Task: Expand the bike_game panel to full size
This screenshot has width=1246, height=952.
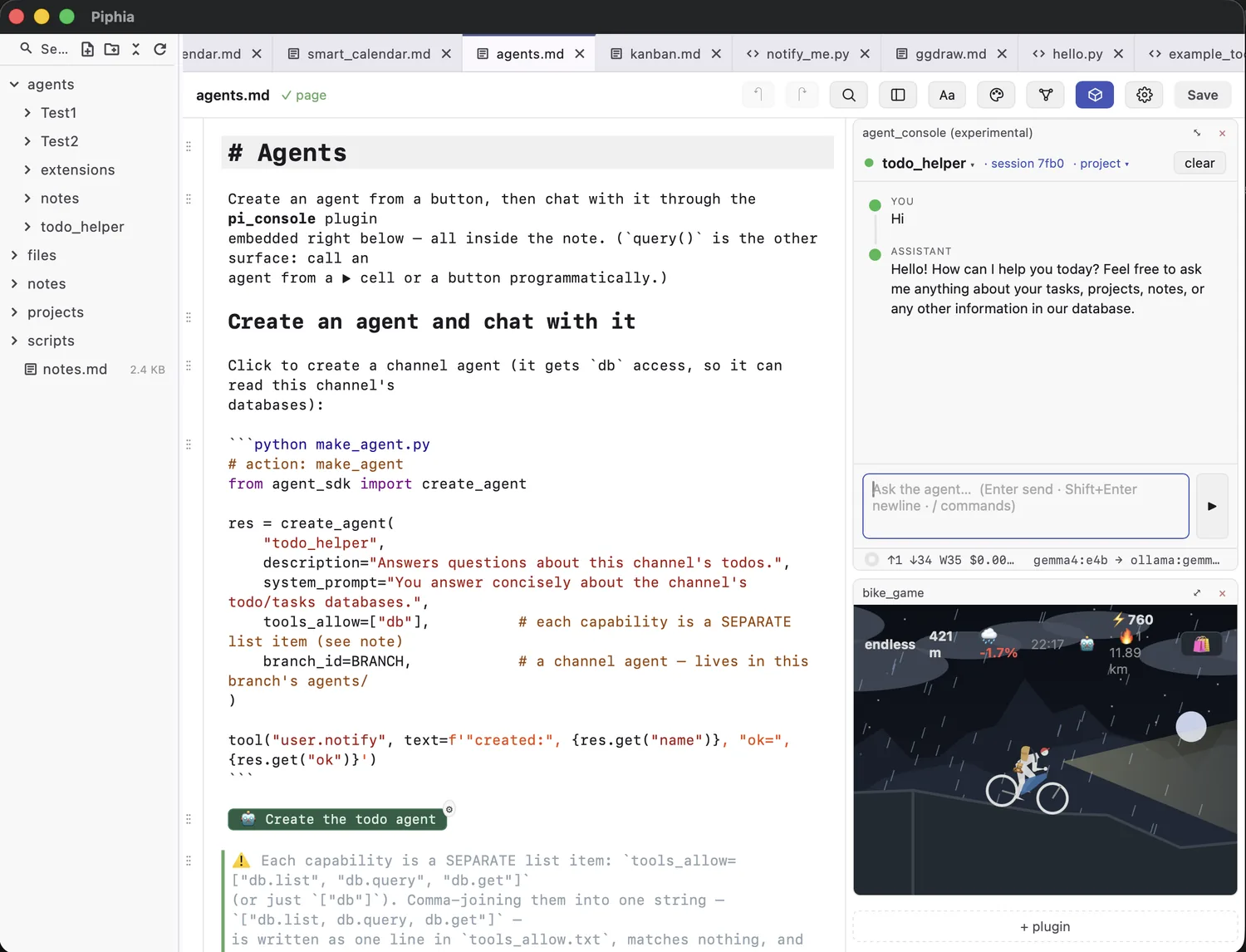Action: (x=1197, y=593)
